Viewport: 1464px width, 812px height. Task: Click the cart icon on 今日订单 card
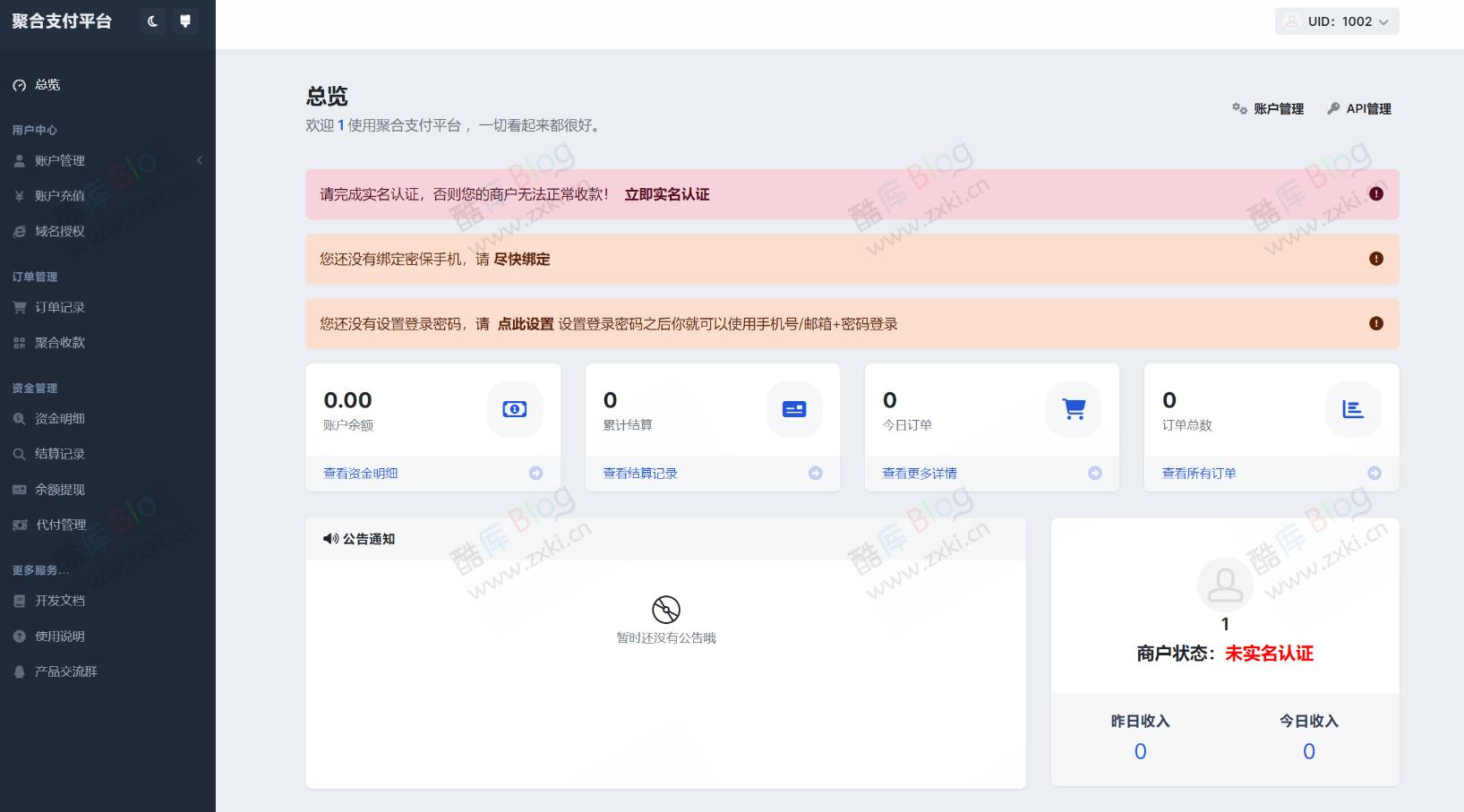[x=1073, y=409]
